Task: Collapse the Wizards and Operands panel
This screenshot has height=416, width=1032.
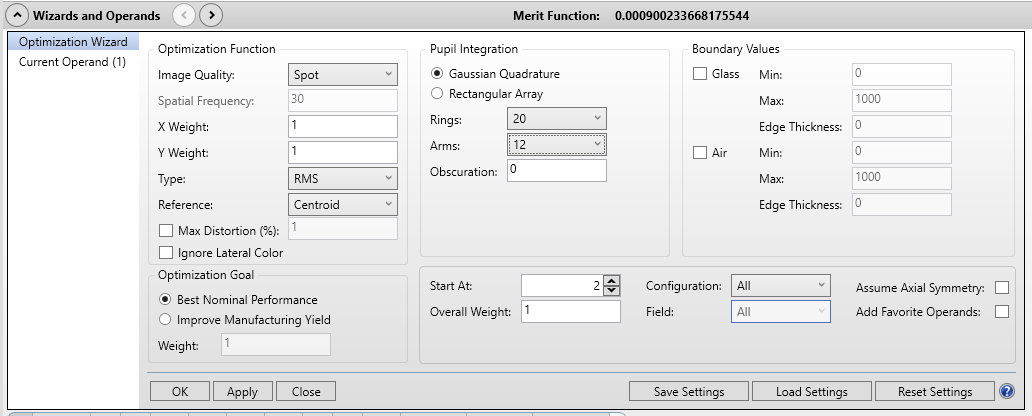Action: point(19,15)
